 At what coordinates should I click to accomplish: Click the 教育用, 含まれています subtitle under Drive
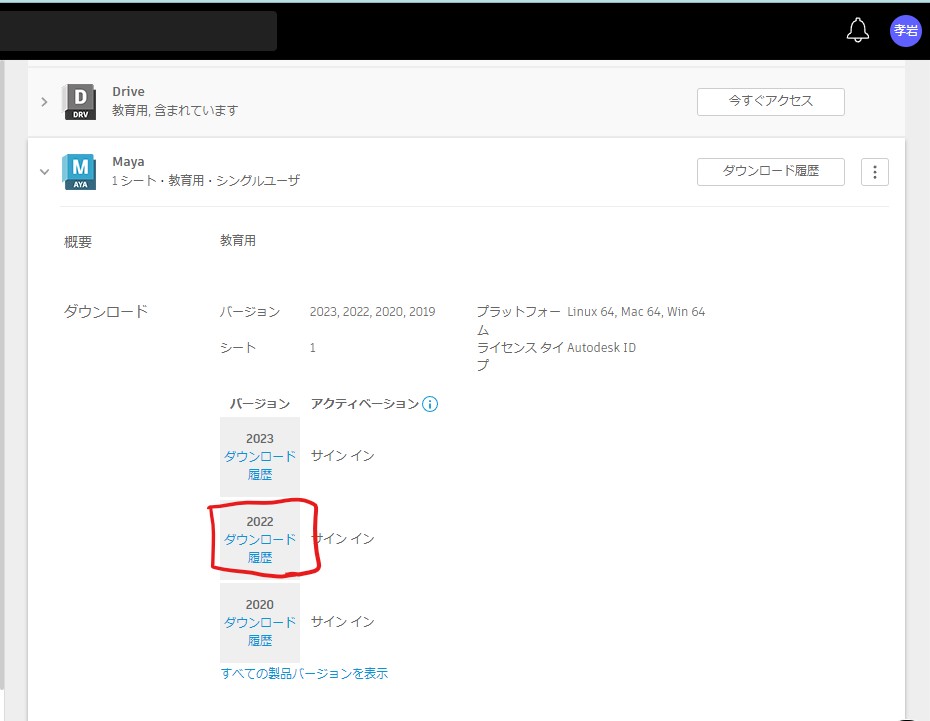click(x=175, y=110)
